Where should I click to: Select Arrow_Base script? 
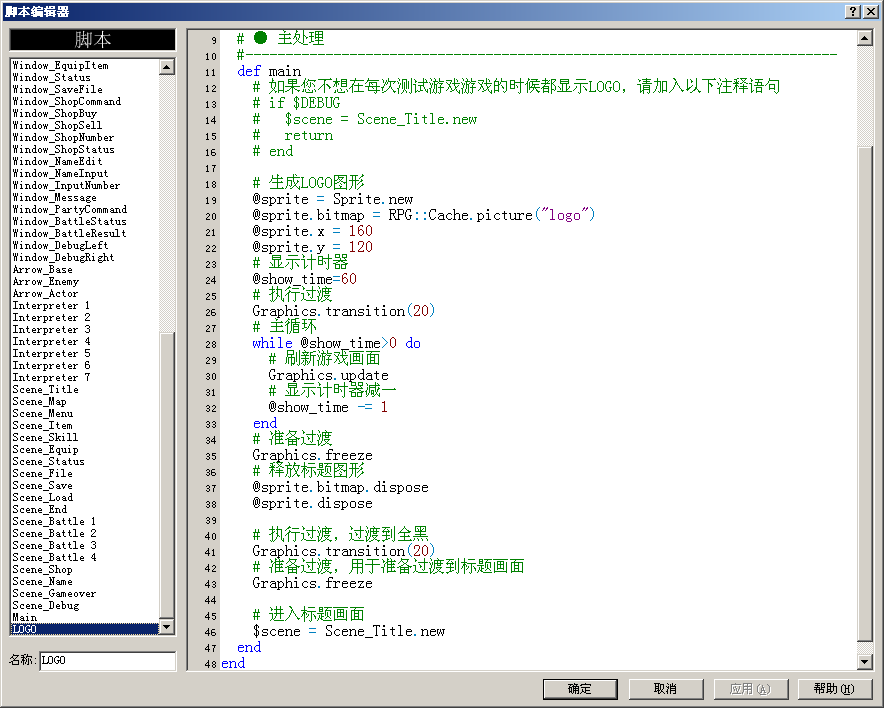coord(85,269)
